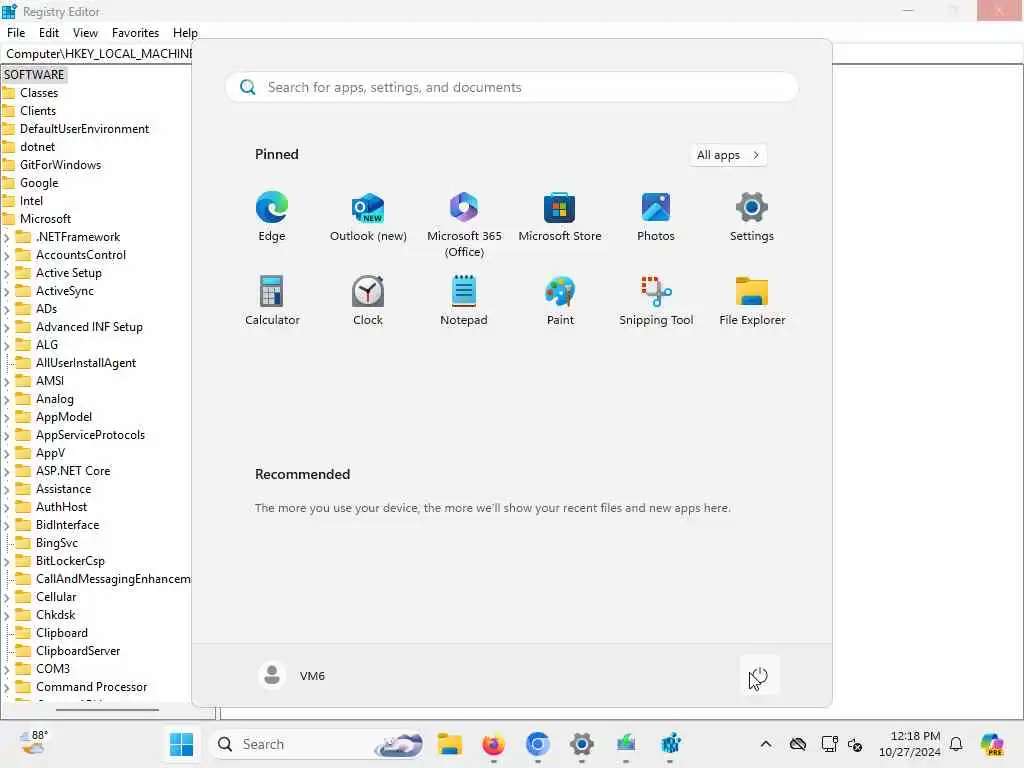Select the GitForWindows registry key
The height and width of the screenshot is (768, 1024).
pyautogui.click(x=60, y=165)
